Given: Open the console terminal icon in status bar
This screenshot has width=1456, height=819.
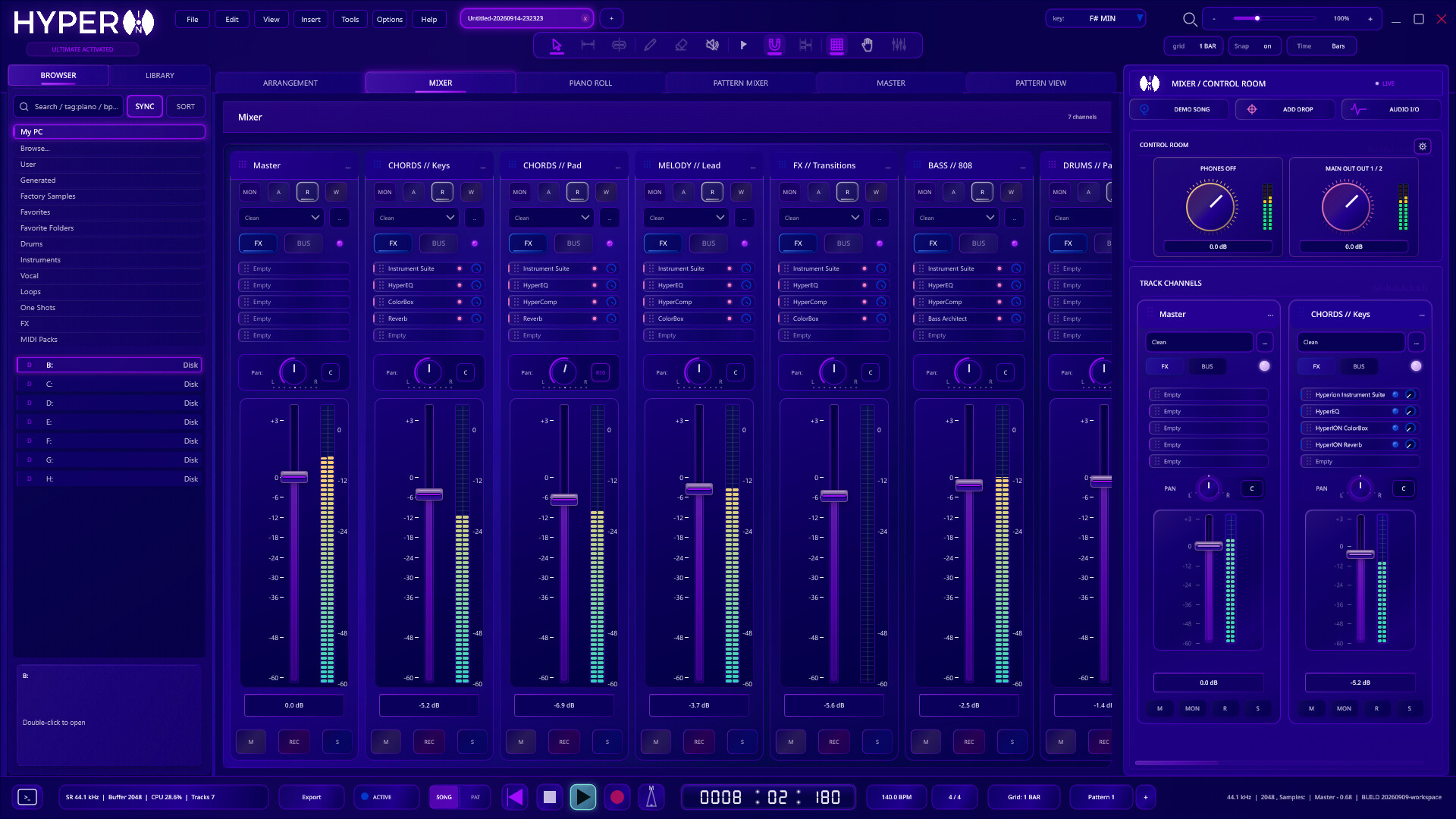Looking at the screenshot, I should click(27, 797).
